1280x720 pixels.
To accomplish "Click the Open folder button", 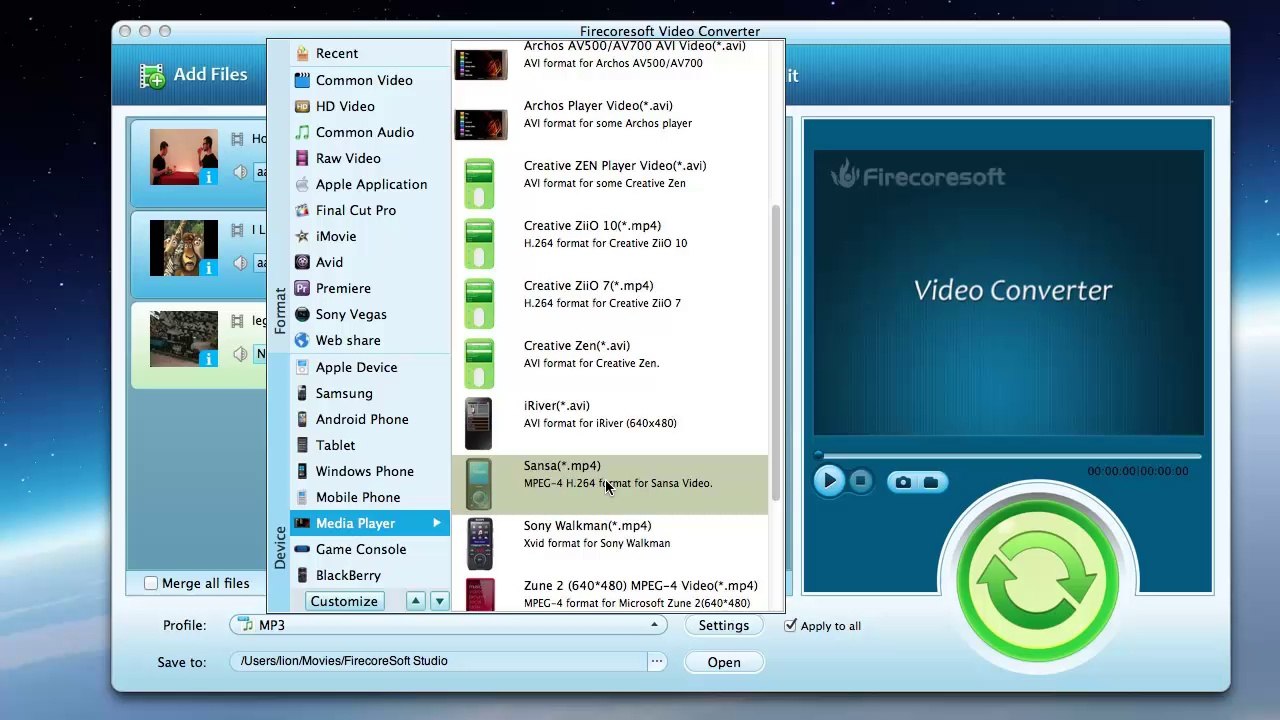I will (x=724, y=662).
